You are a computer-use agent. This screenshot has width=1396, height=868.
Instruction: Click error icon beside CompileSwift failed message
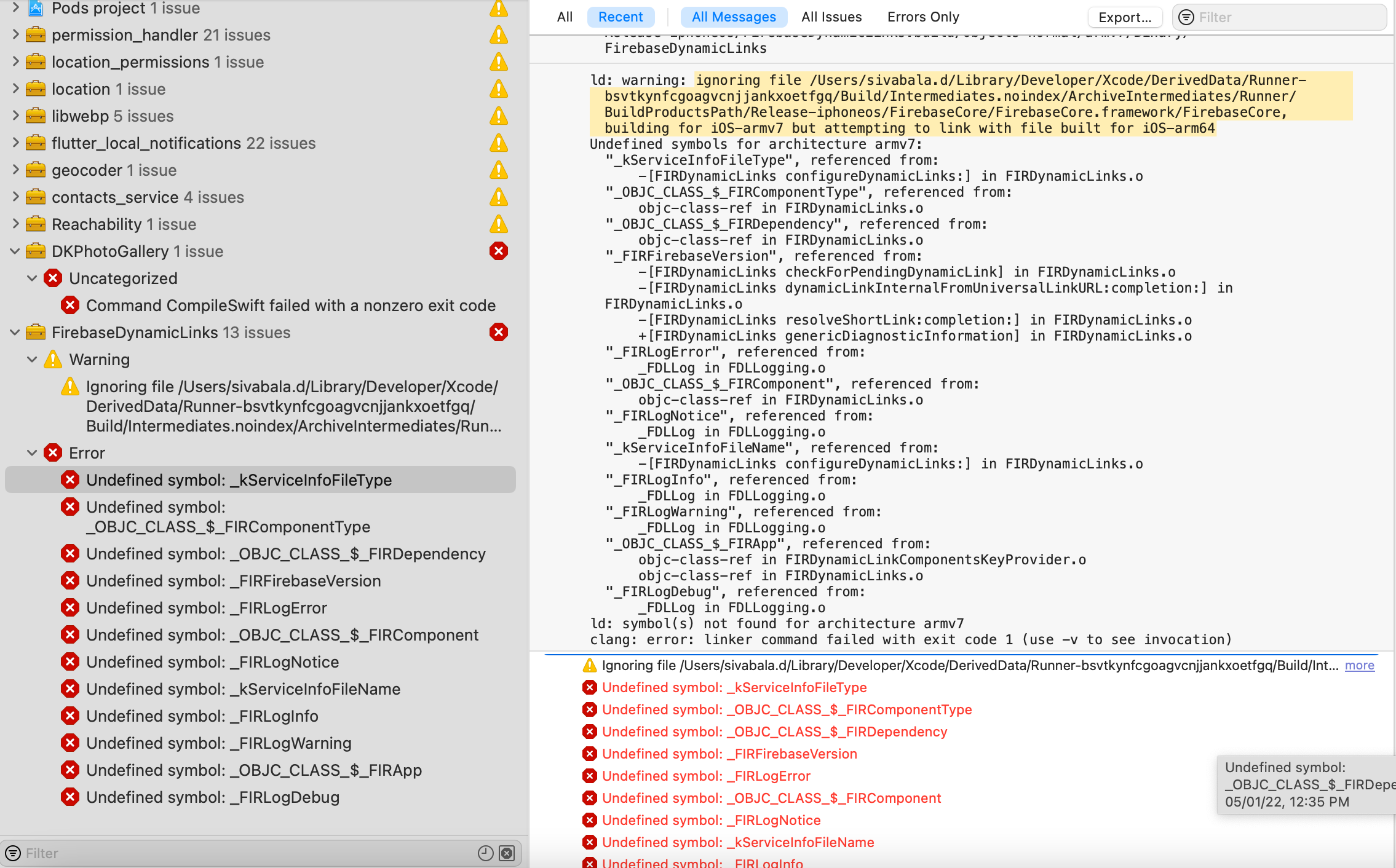coord(70,306)
